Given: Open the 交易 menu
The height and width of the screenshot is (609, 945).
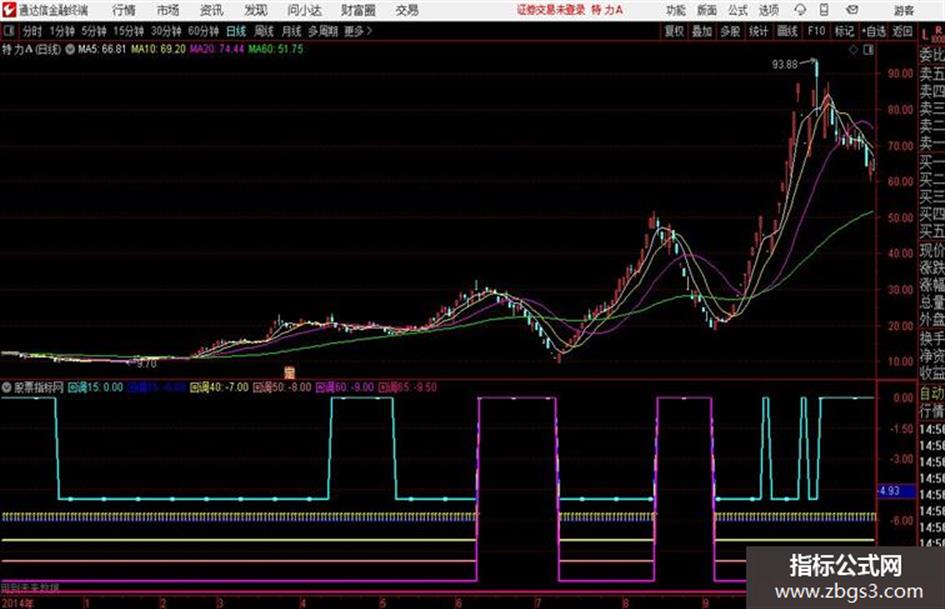Looking at the screenshot, I should point(407,10).
